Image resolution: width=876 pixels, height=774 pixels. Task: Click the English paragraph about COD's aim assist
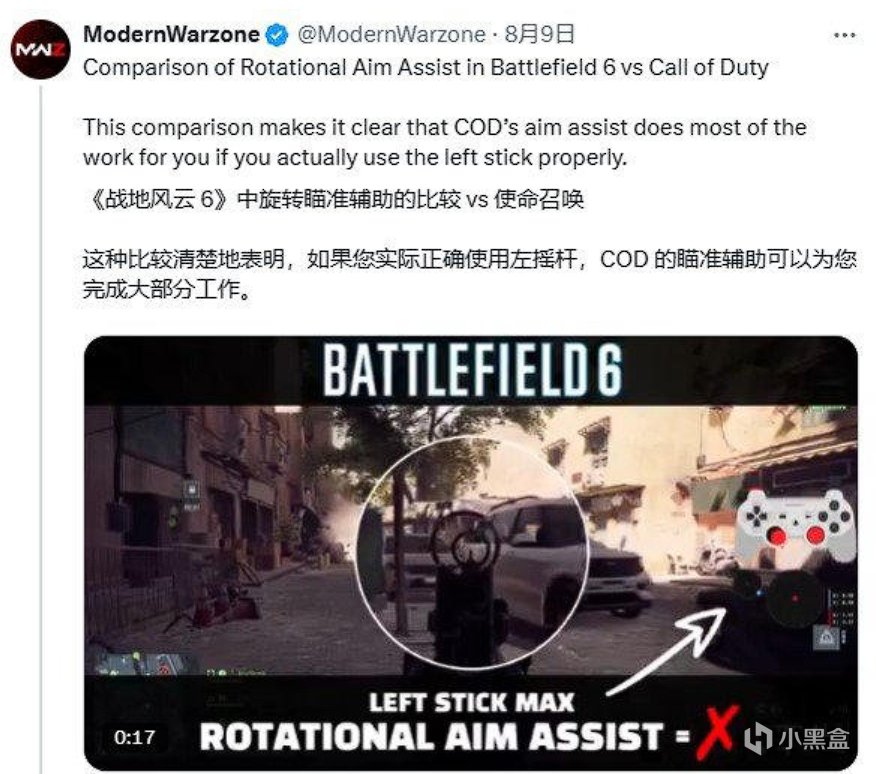coord(445,143)
